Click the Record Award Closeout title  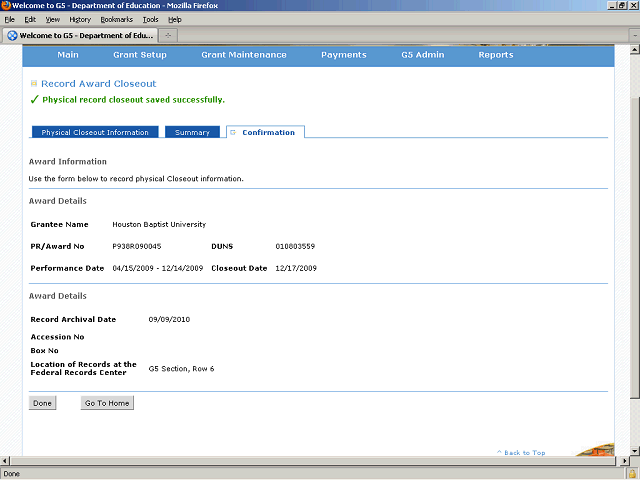(x=99, y=84)
